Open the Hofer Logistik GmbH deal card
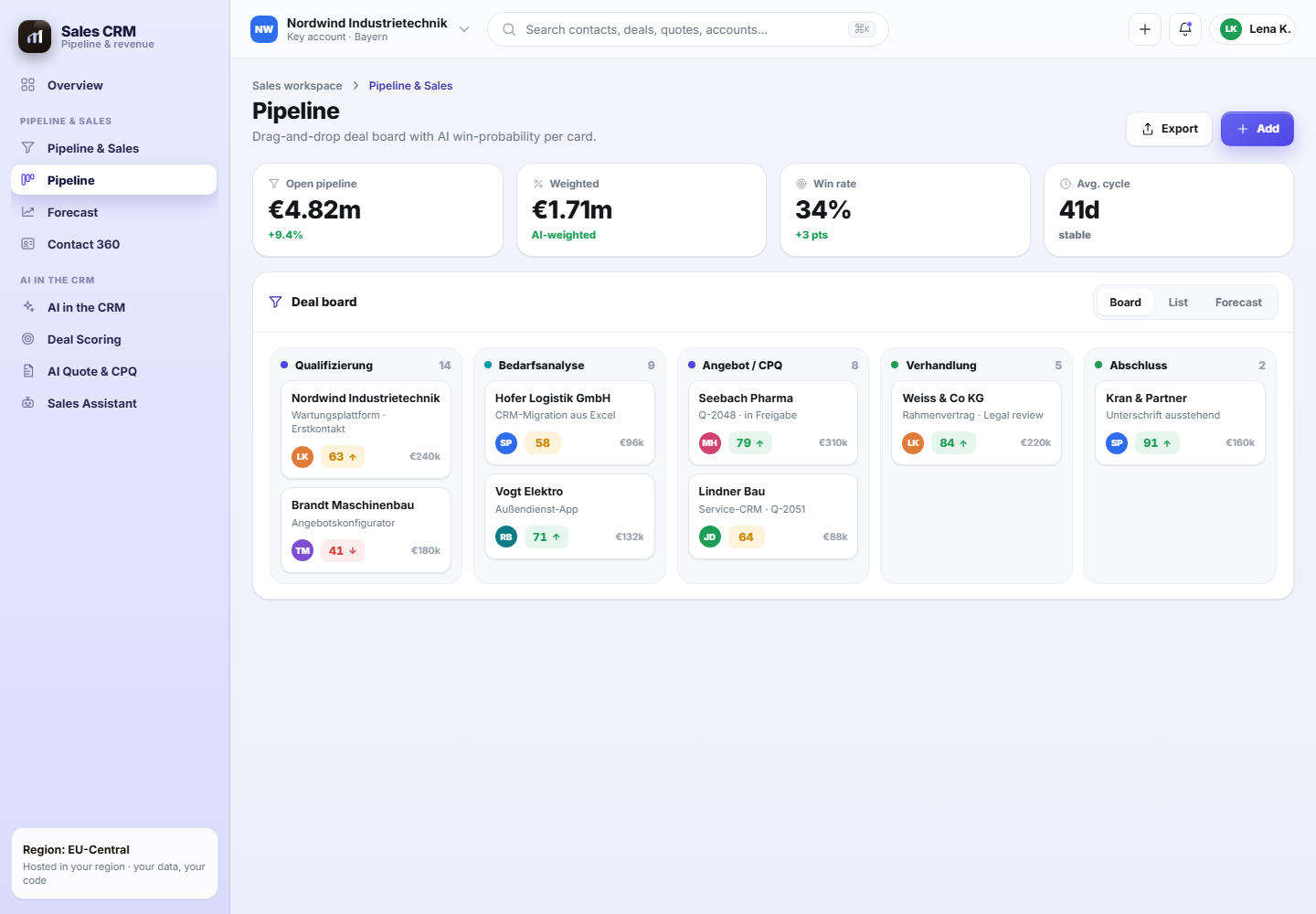Image resolution: width=1316 pixels, height=914 pixels. coord(569,423)
